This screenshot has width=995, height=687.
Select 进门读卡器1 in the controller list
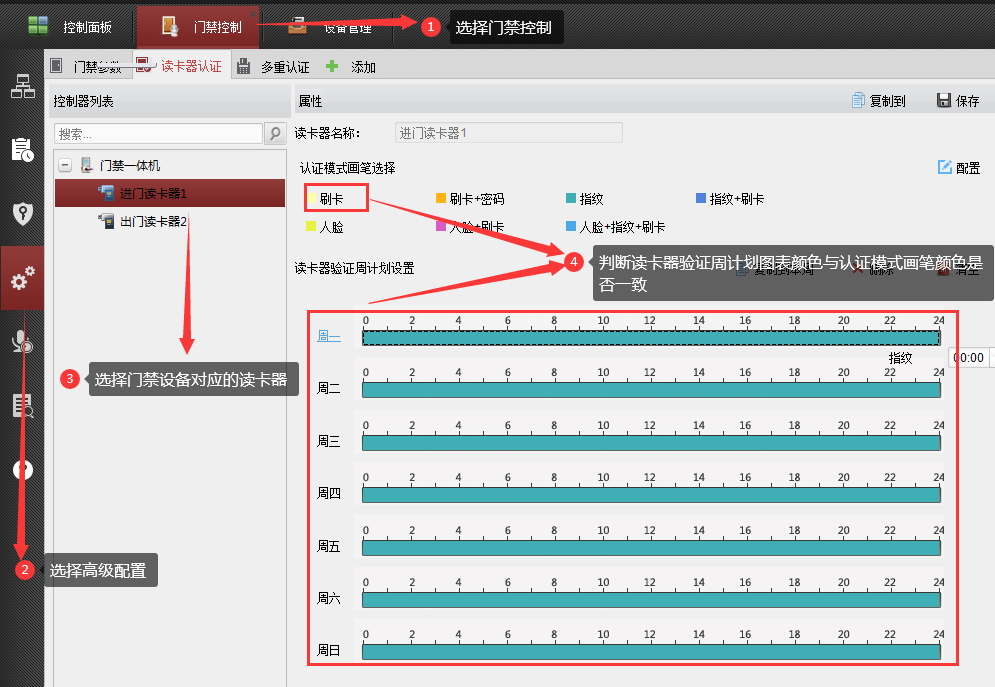pos(152,193)
